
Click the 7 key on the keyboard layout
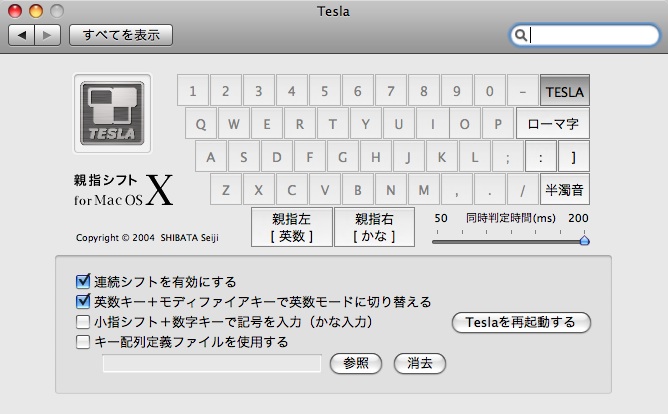[391, 90]
